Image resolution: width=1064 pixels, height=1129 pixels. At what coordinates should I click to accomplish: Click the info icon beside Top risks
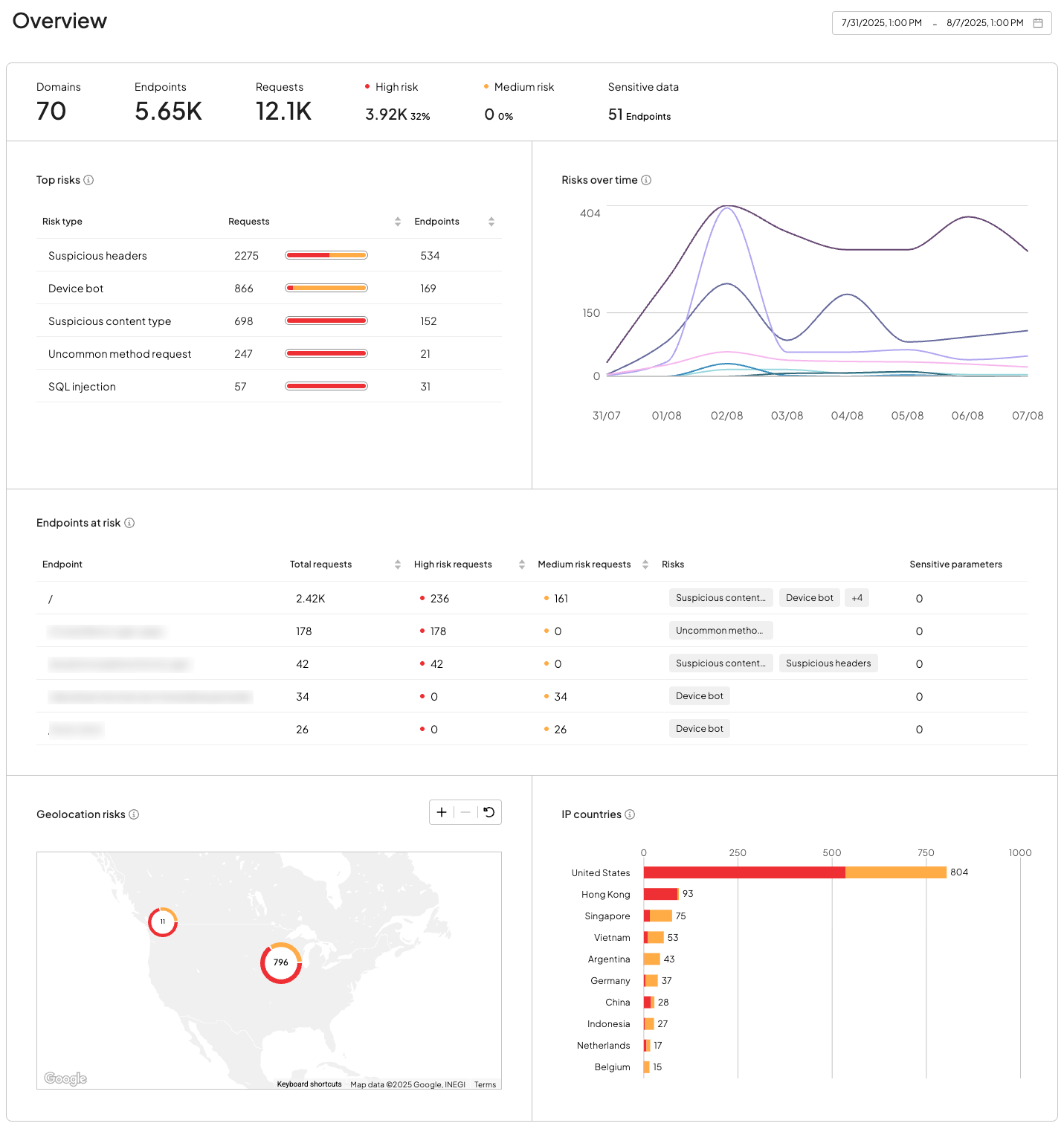click(x=88, y=180)
